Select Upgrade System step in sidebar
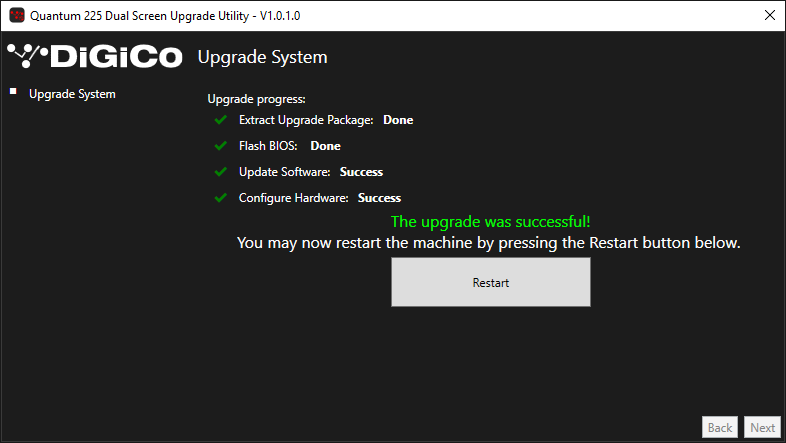The image size is (786, 443). click(x=72, y=94)
